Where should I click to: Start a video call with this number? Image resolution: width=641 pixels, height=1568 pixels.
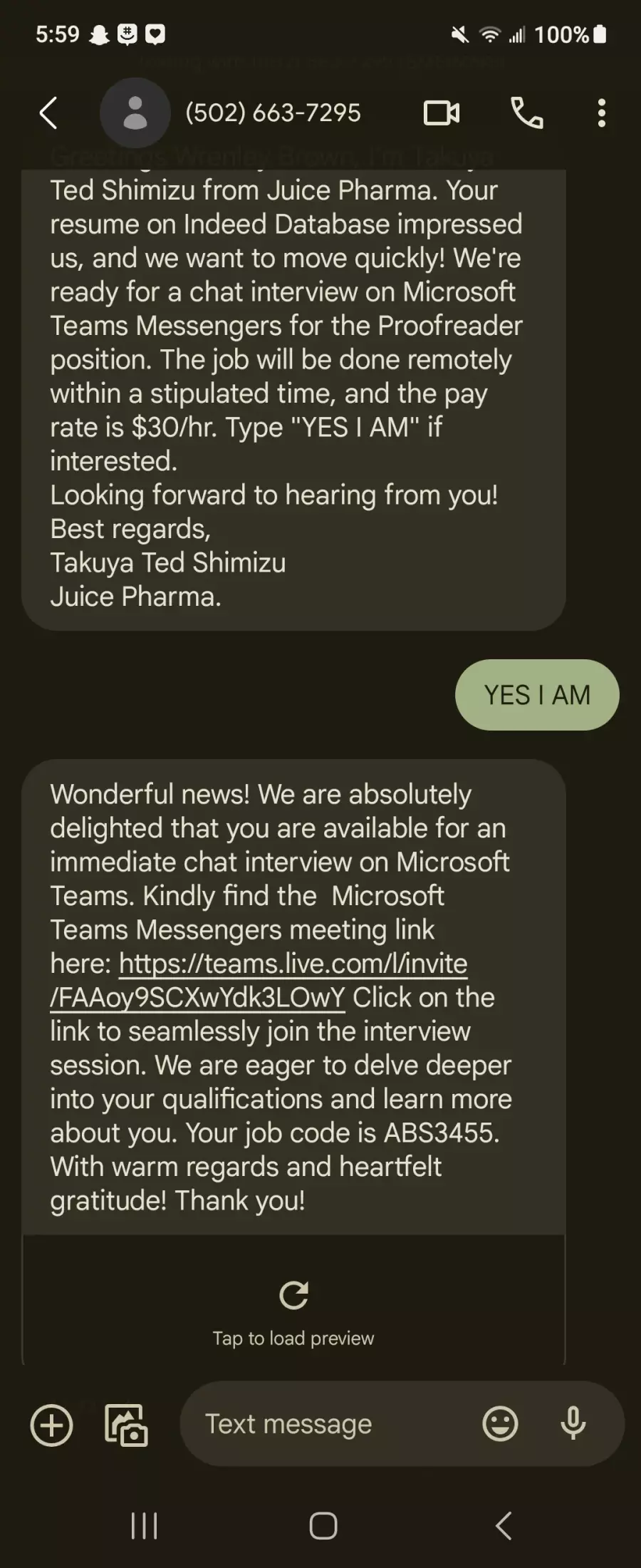click(x=442, y=113)
